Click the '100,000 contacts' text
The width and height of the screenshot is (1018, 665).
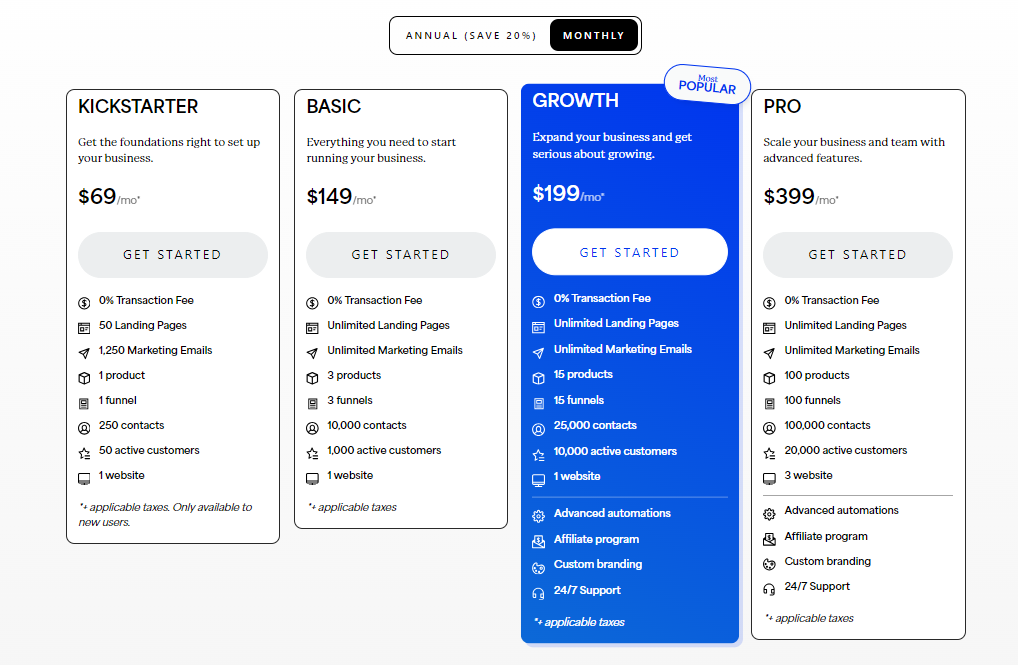tap(827, 425)
